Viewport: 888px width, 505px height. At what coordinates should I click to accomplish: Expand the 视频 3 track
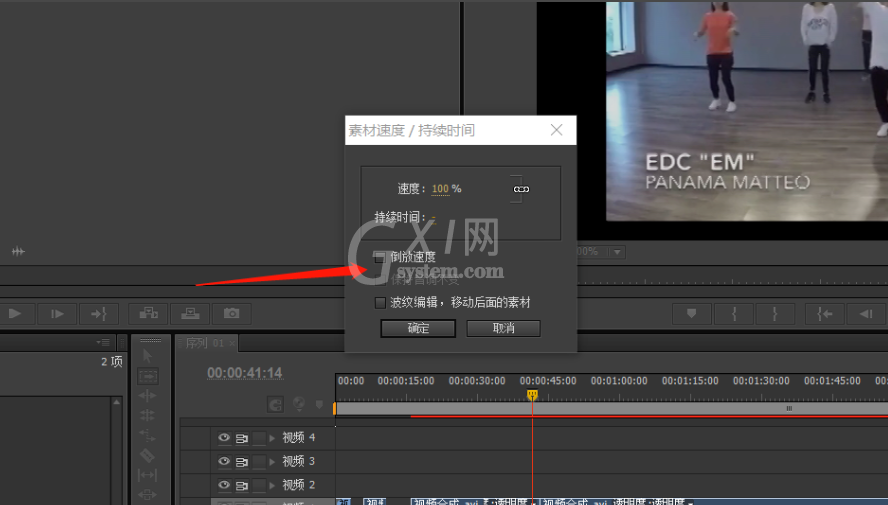272,461
